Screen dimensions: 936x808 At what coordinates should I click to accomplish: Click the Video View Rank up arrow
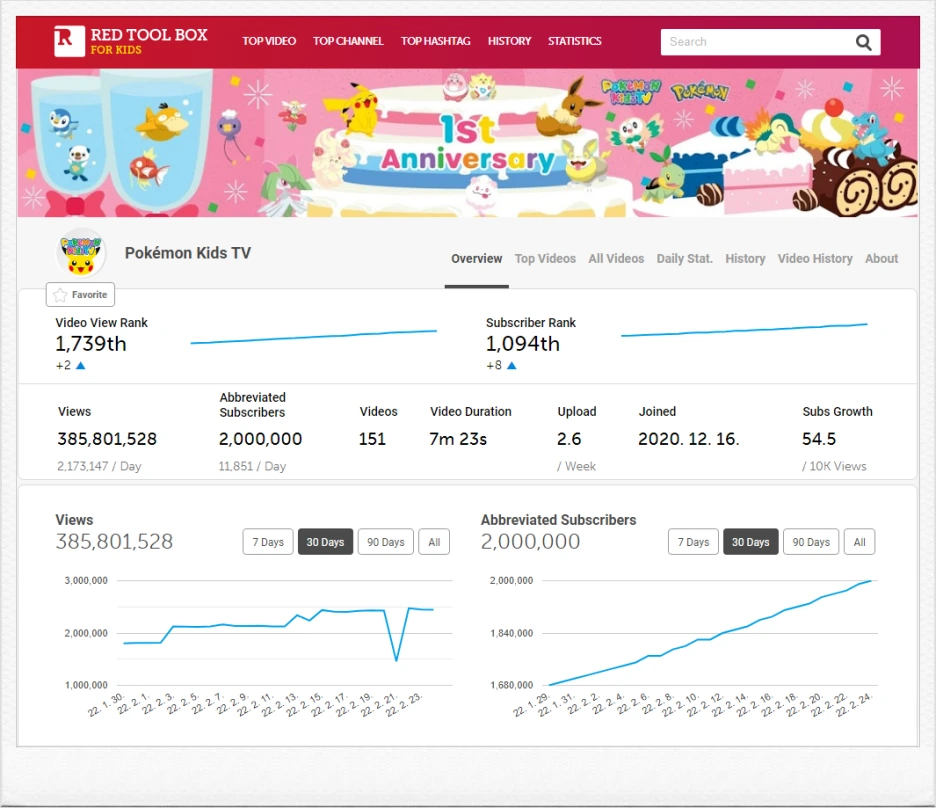click(x=81, y=365)
